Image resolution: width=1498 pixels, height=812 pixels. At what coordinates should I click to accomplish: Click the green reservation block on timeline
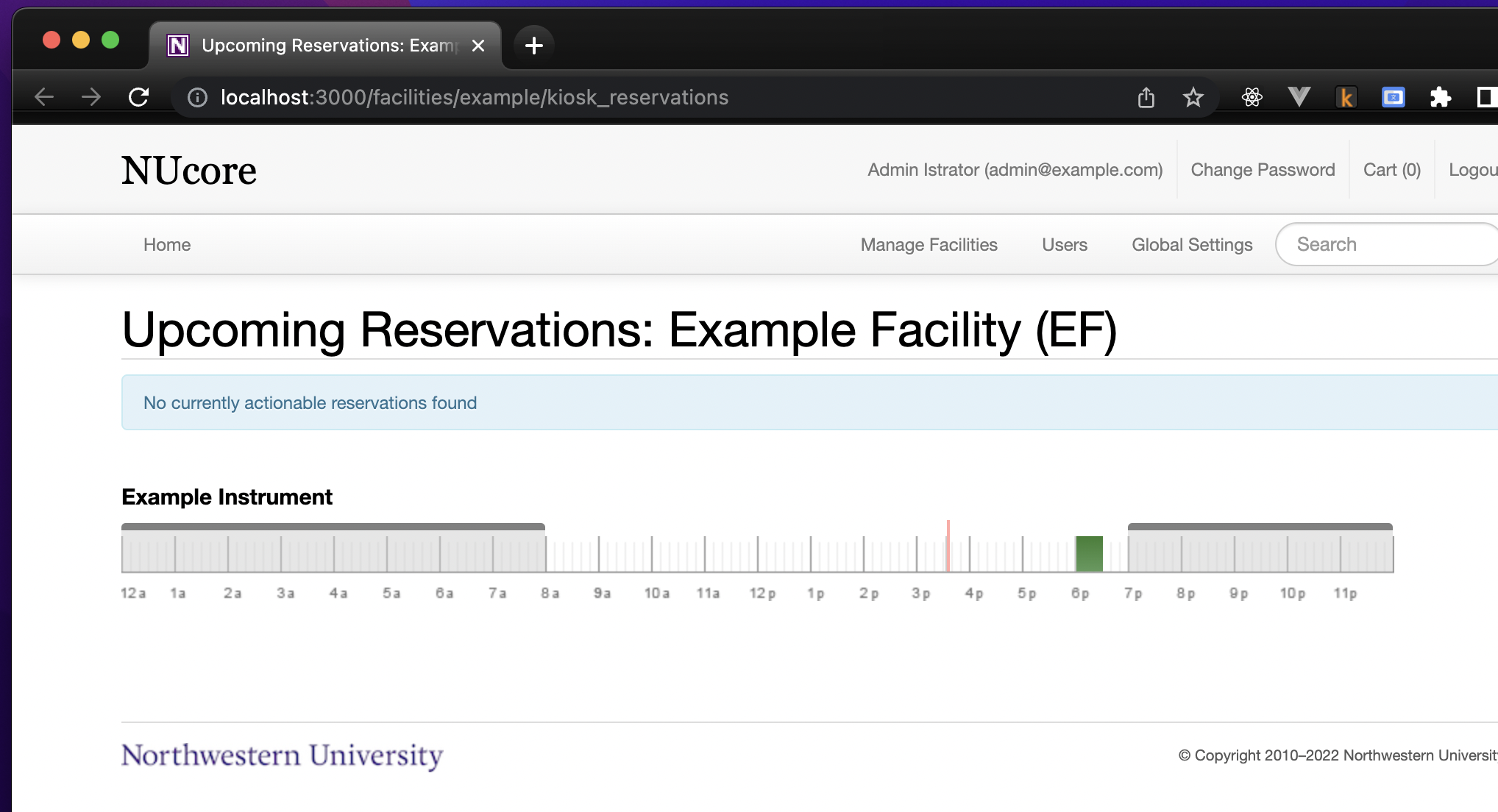(1089, 554)
